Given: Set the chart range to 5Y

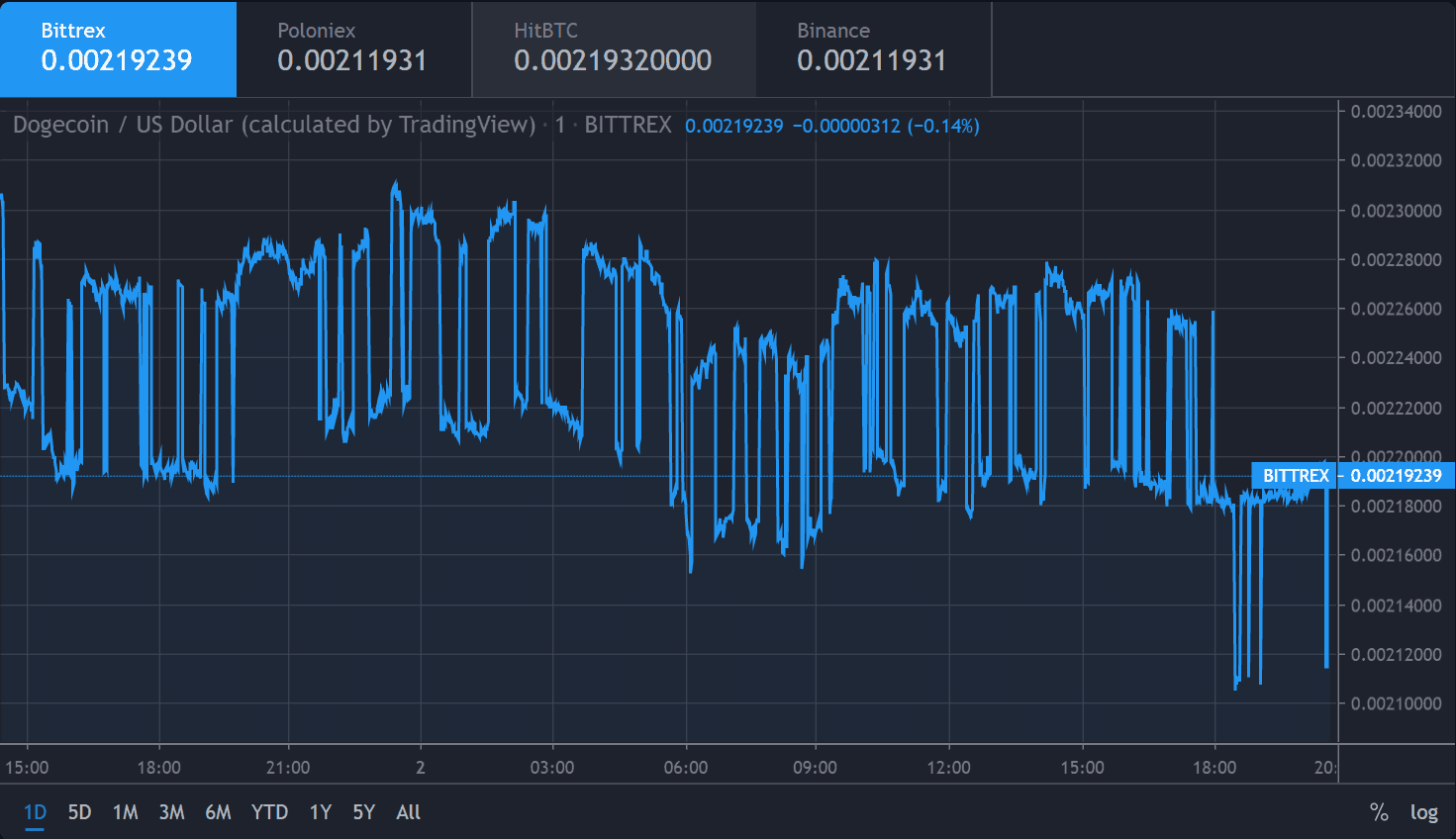Looking at the screenshot, I should click(363, 812).
